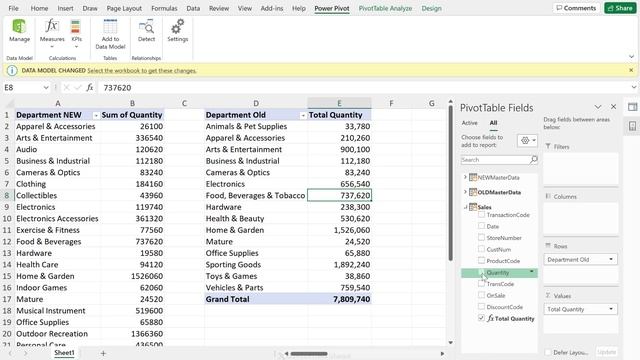
Task: Collapse the Sales table in field list
Action: 465,207
